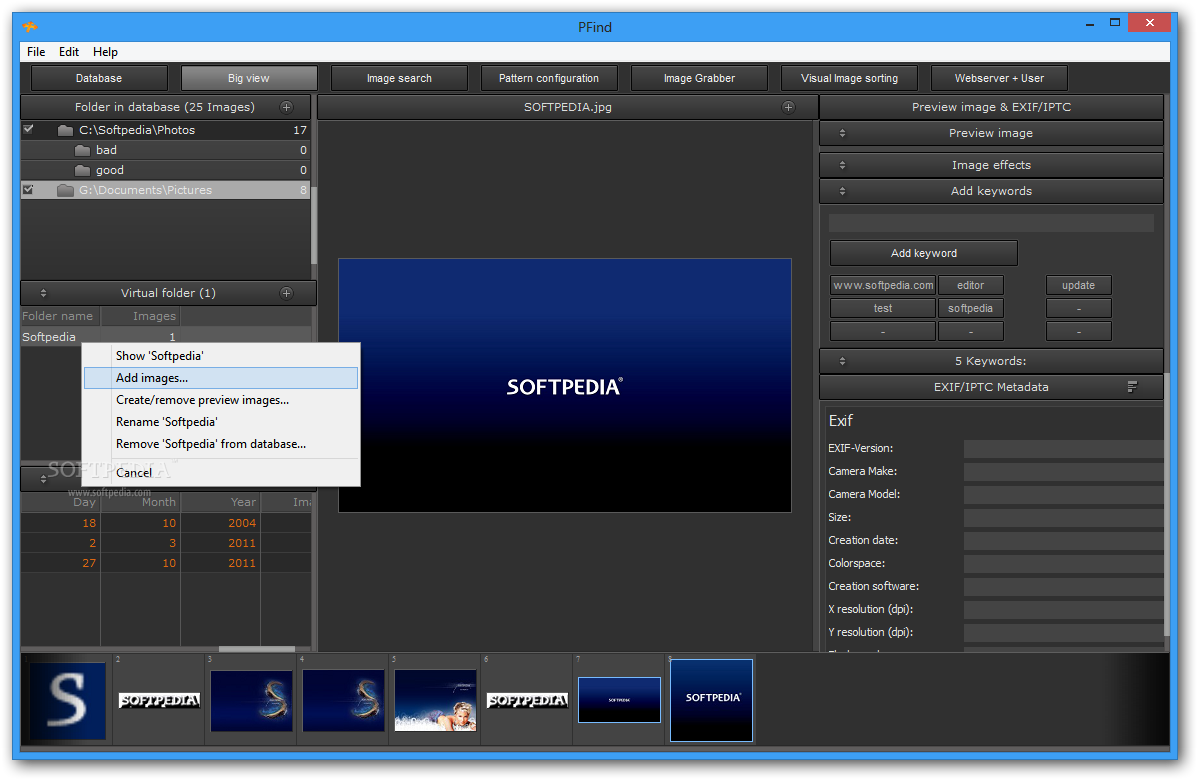
Task: Toggle checkbox for C:\Softpedia\Photos folder
Action: (28, 129)
